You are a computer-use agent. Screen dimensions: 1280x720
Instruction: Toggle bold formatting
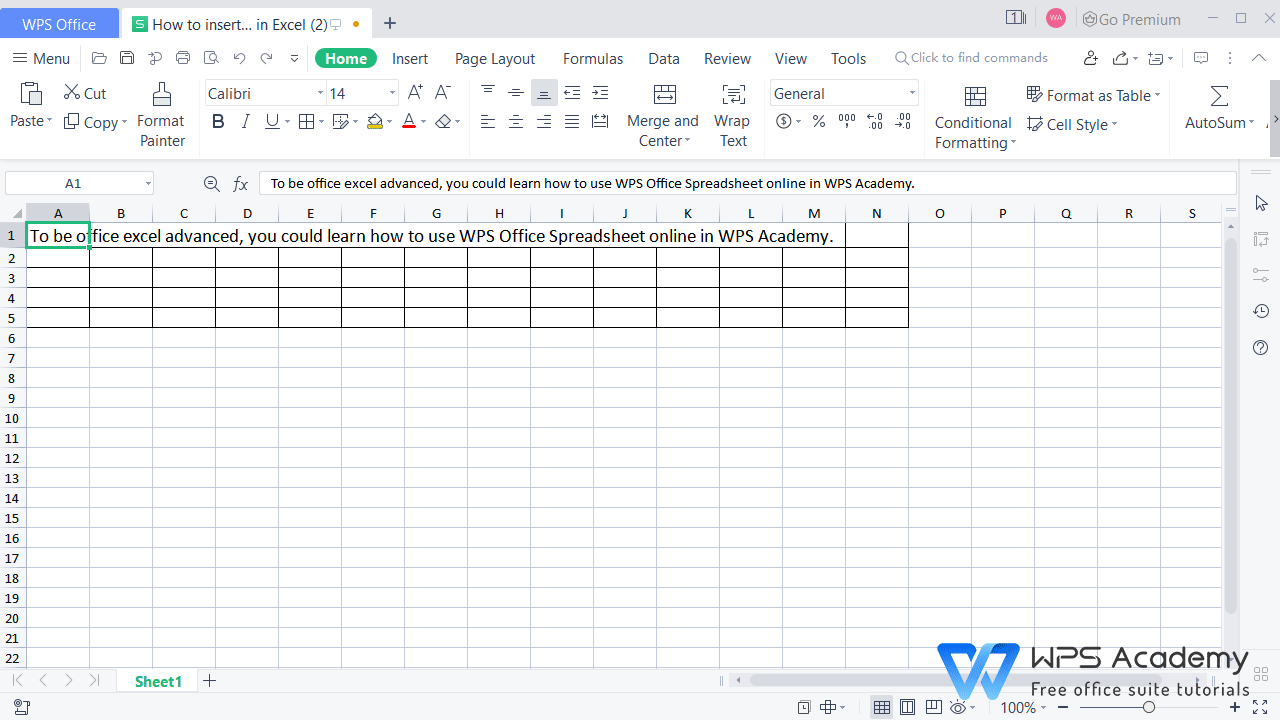tap(218, 121)
